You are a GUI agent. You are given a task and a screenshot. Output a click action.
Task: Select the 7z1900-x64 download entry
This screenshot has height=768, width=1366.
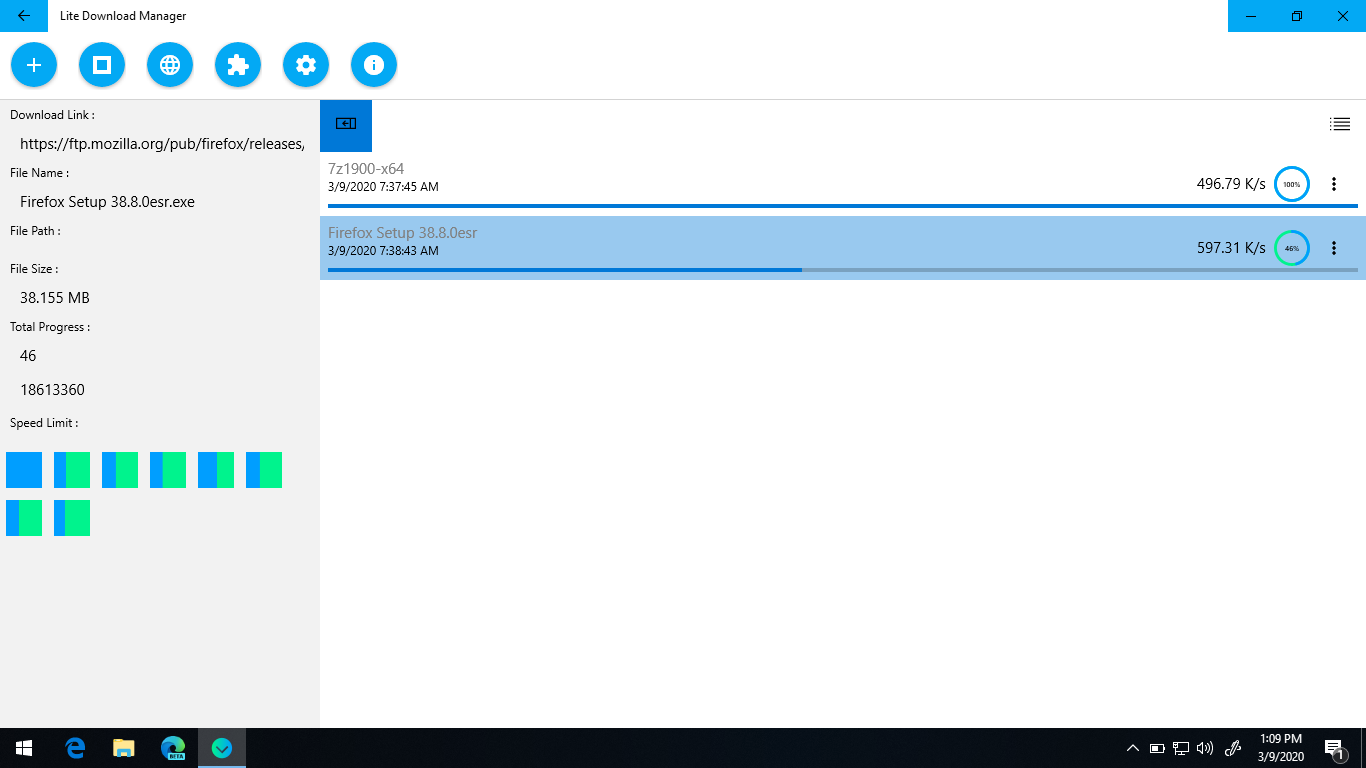[x=843, y=184]
